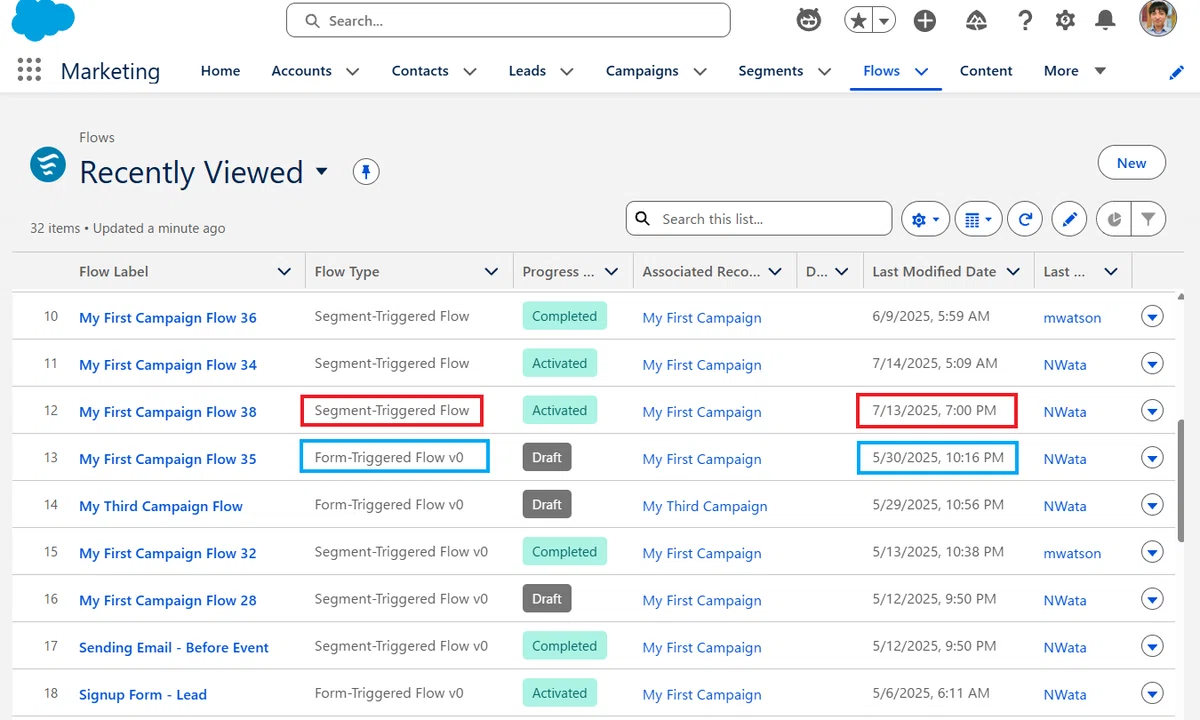Click the Completed badge of Flow 32
This screenshot has width=1200, height=720.
click(x=564, y=552)
